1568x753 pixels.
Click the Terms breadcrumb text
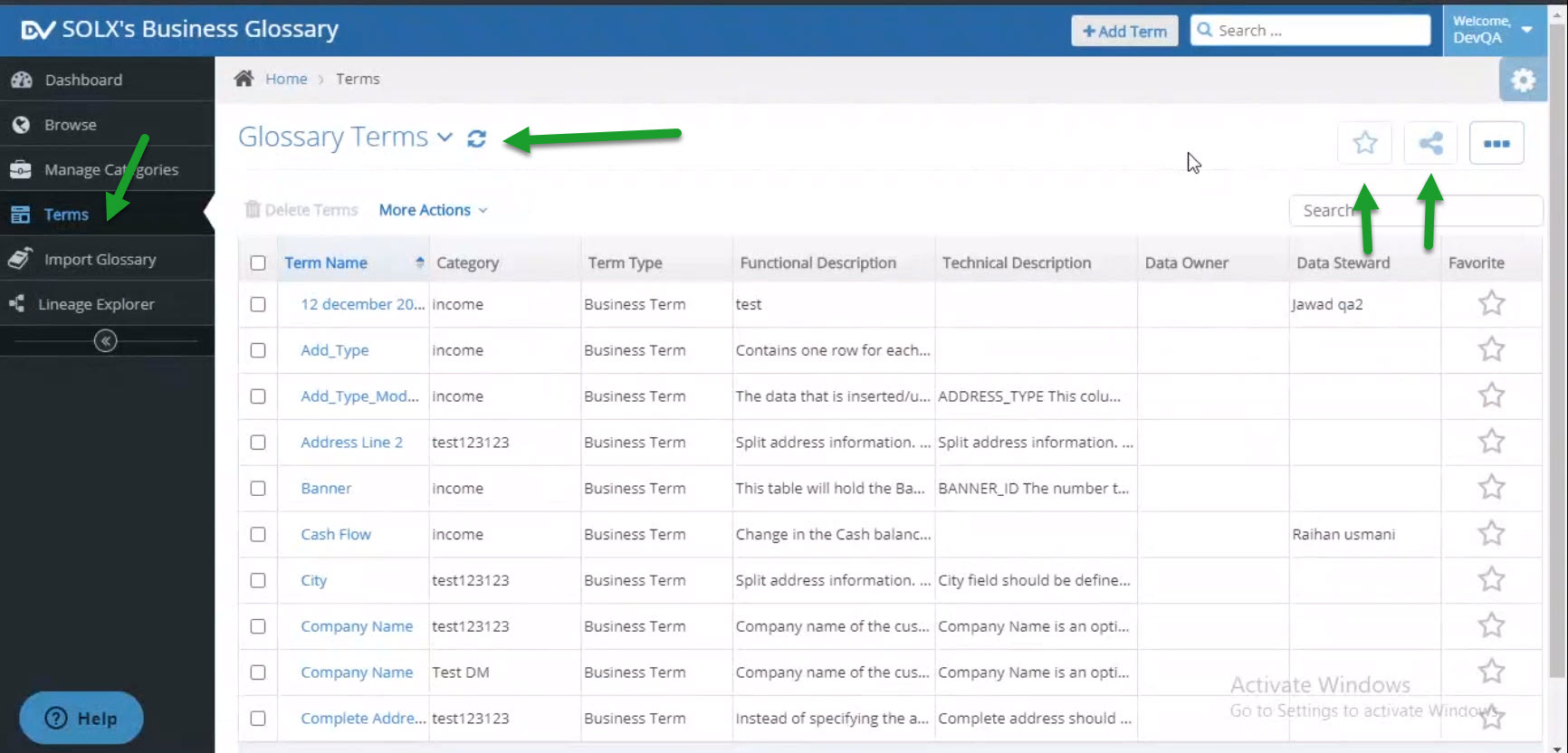click(358, 79)
